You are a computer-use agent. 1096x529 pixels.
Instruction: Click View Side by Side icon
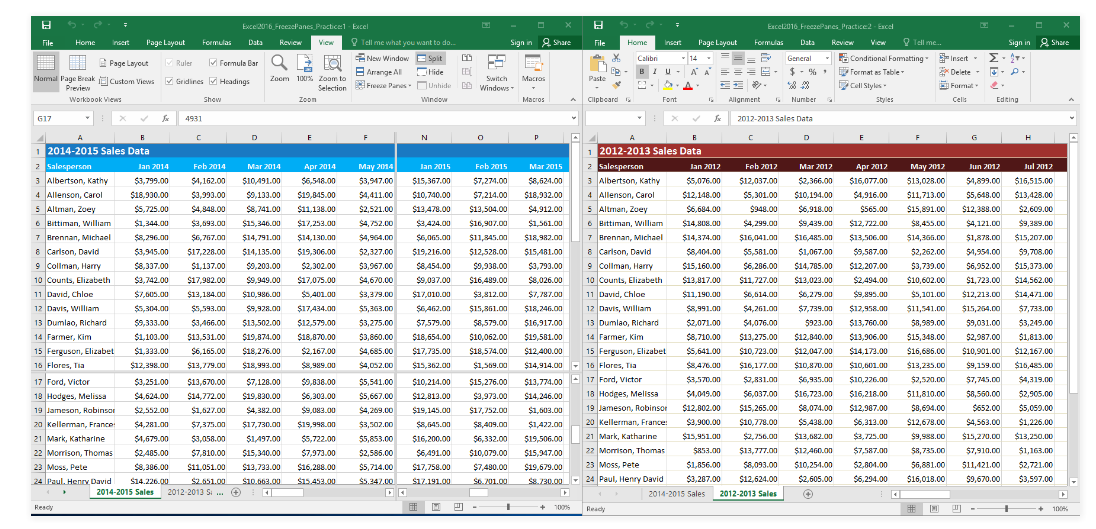[x=467, y=59]
